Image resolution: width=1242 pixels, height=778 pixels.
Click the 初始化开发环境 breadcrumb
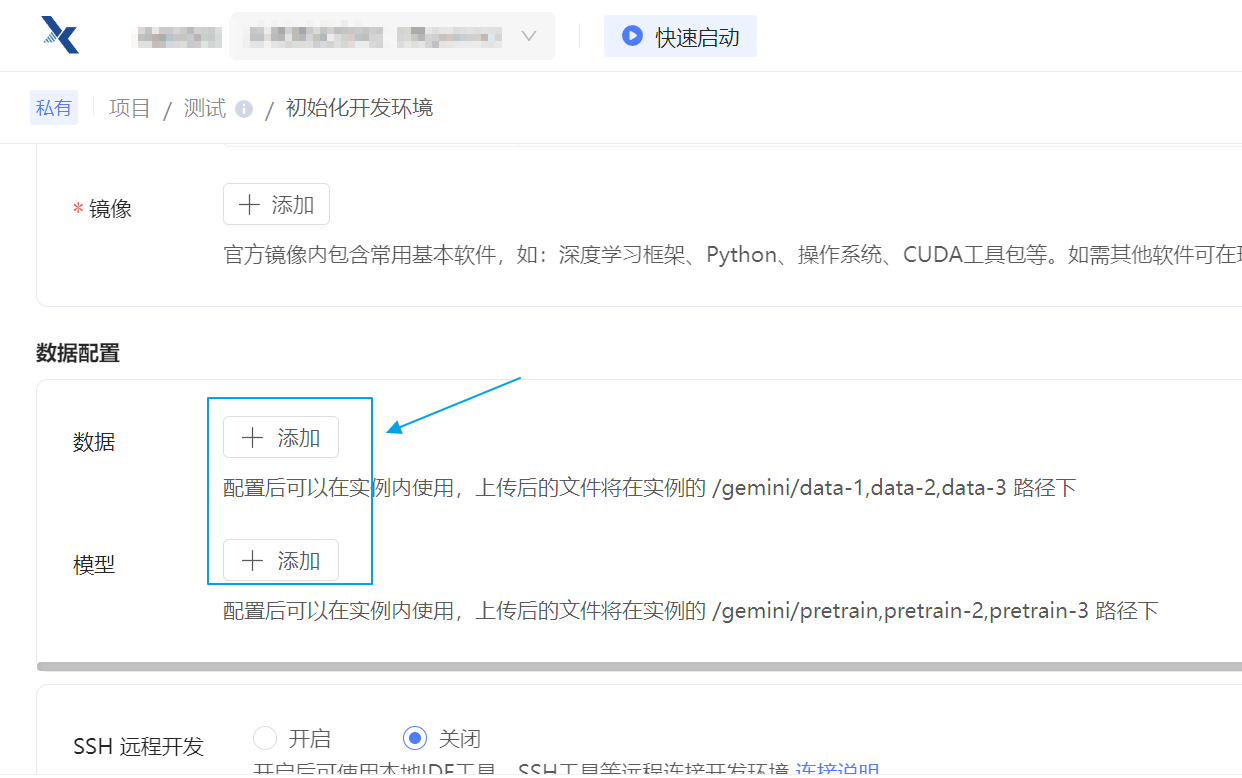[x=359, y=108]
